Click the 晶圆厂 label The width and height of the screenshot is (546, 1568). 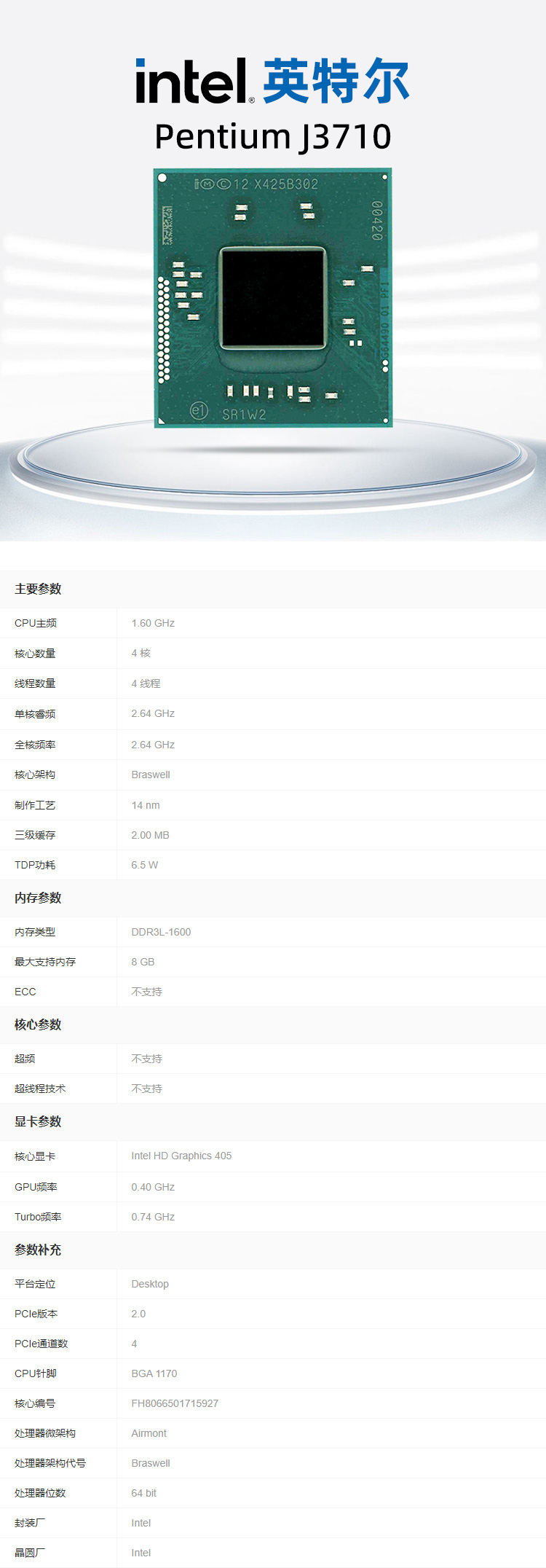pyautogui.click(x=30, y=1553)
